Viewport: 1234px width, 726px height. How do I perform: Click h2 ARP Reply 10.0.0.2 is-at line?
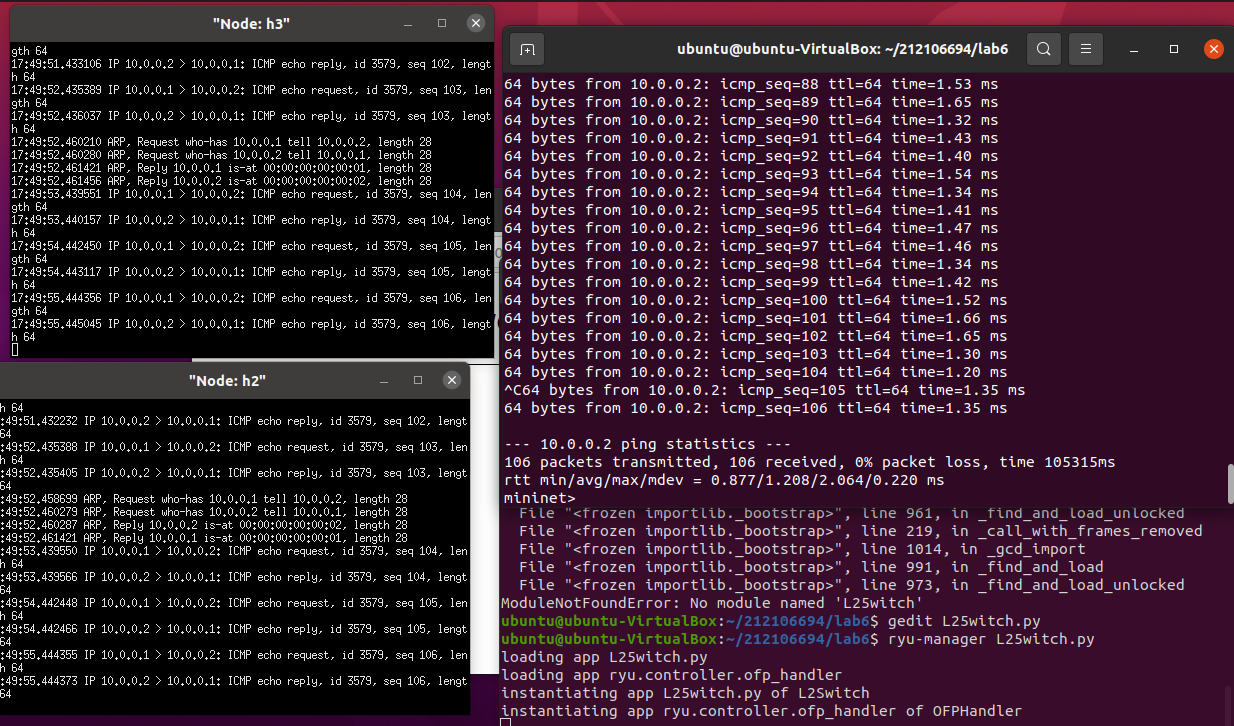[x=204, y=524]
